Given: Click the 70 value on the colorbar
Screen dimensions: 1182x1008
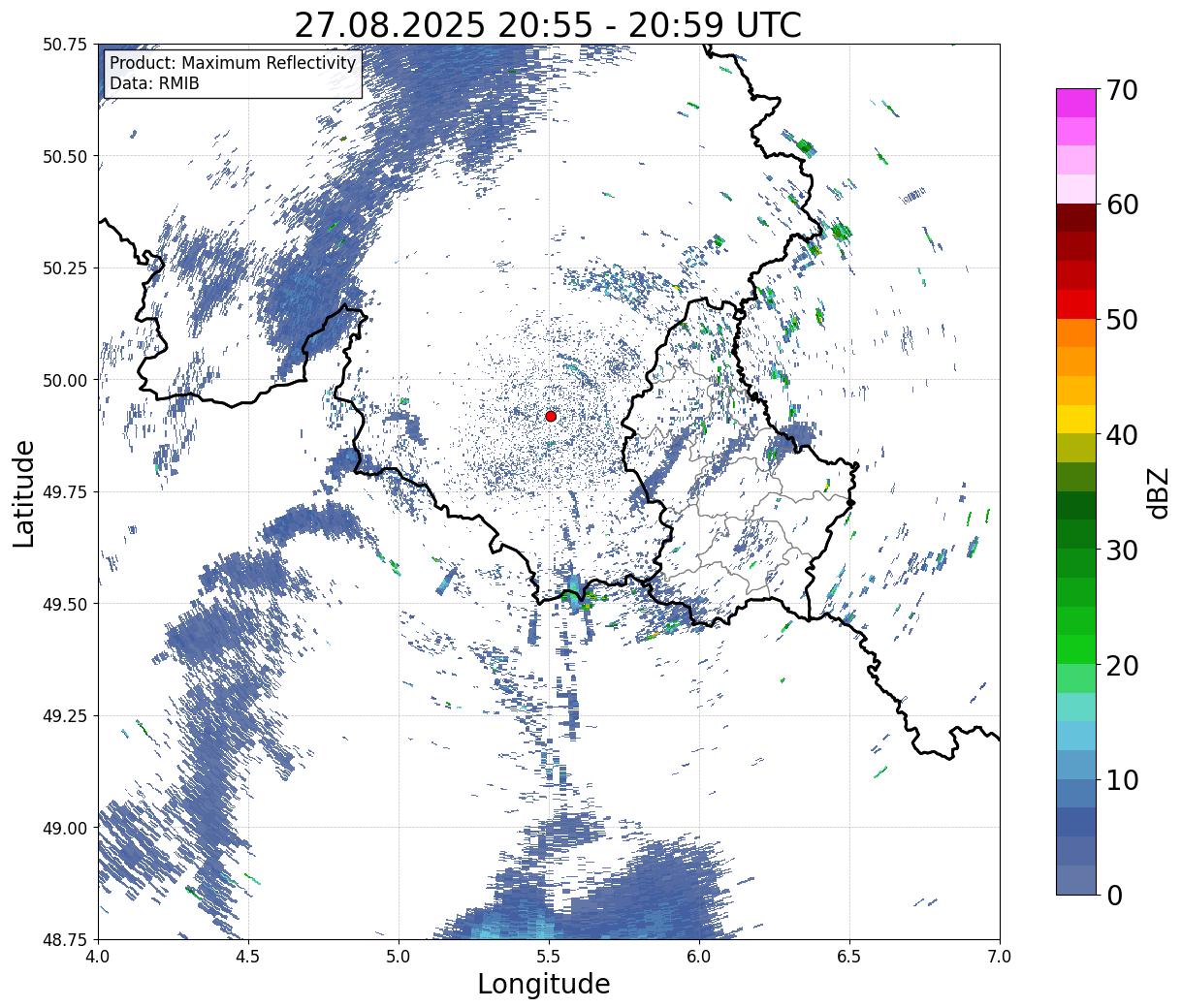Looking at the screenshot, I should coord(1122,89).
